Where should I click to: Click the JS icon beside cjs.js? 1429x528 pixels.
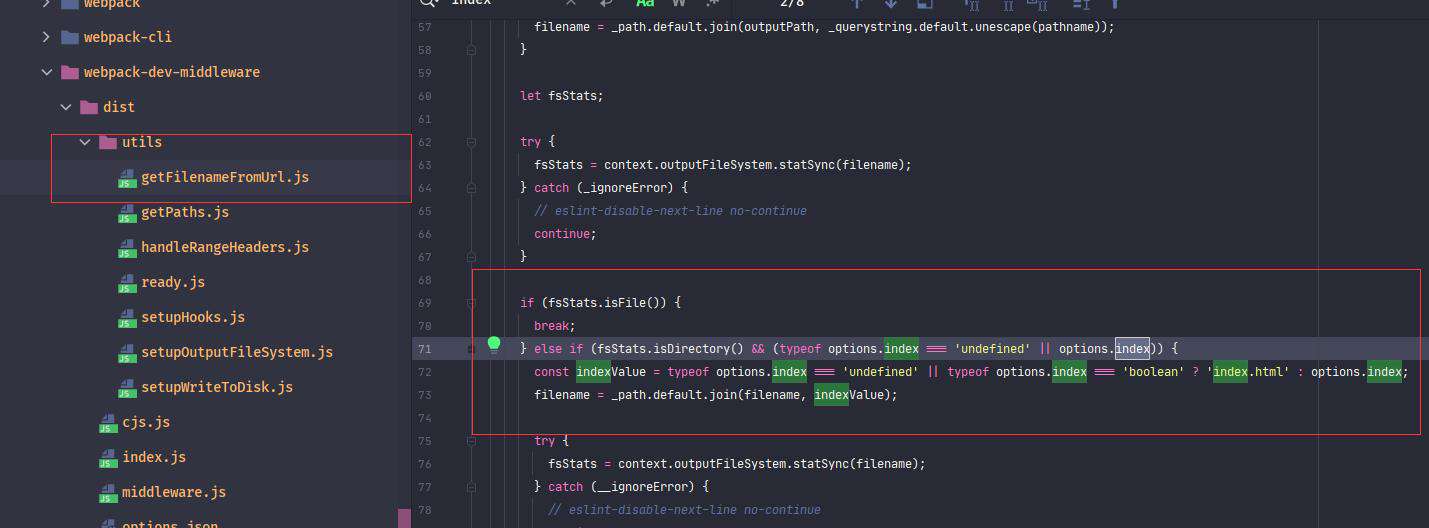[108, 423]
